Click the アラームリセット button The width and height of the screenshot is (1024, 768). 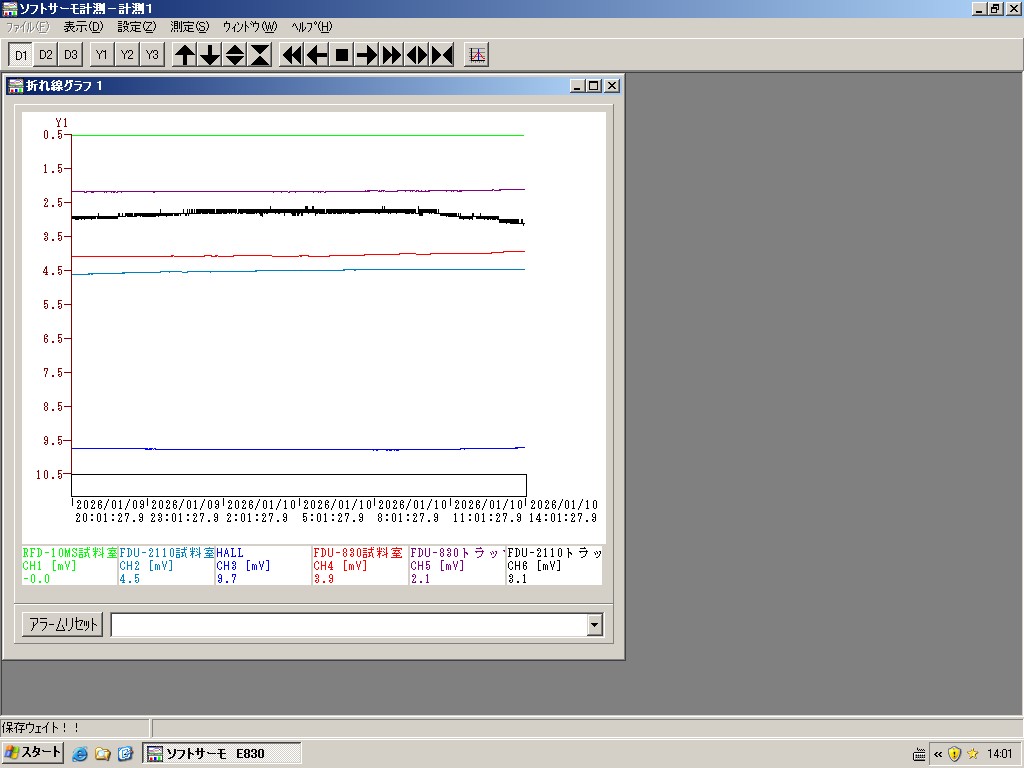click(x=62, y=625)
